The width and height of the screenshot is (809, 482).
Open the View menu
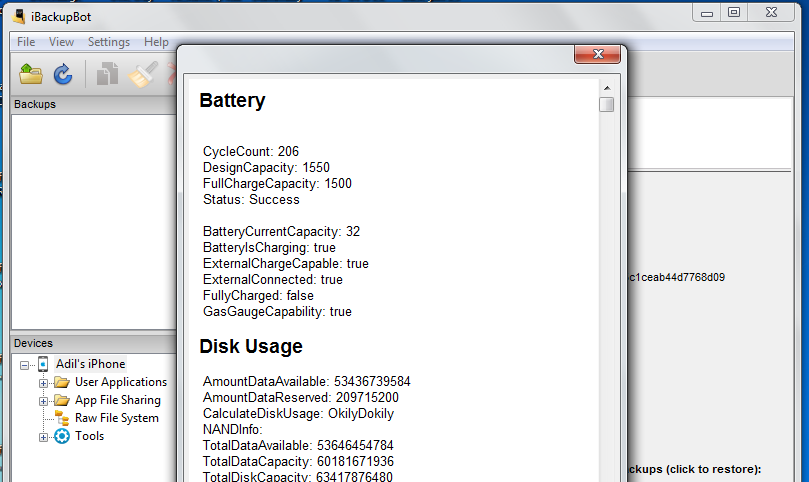[x=61, y=42]
